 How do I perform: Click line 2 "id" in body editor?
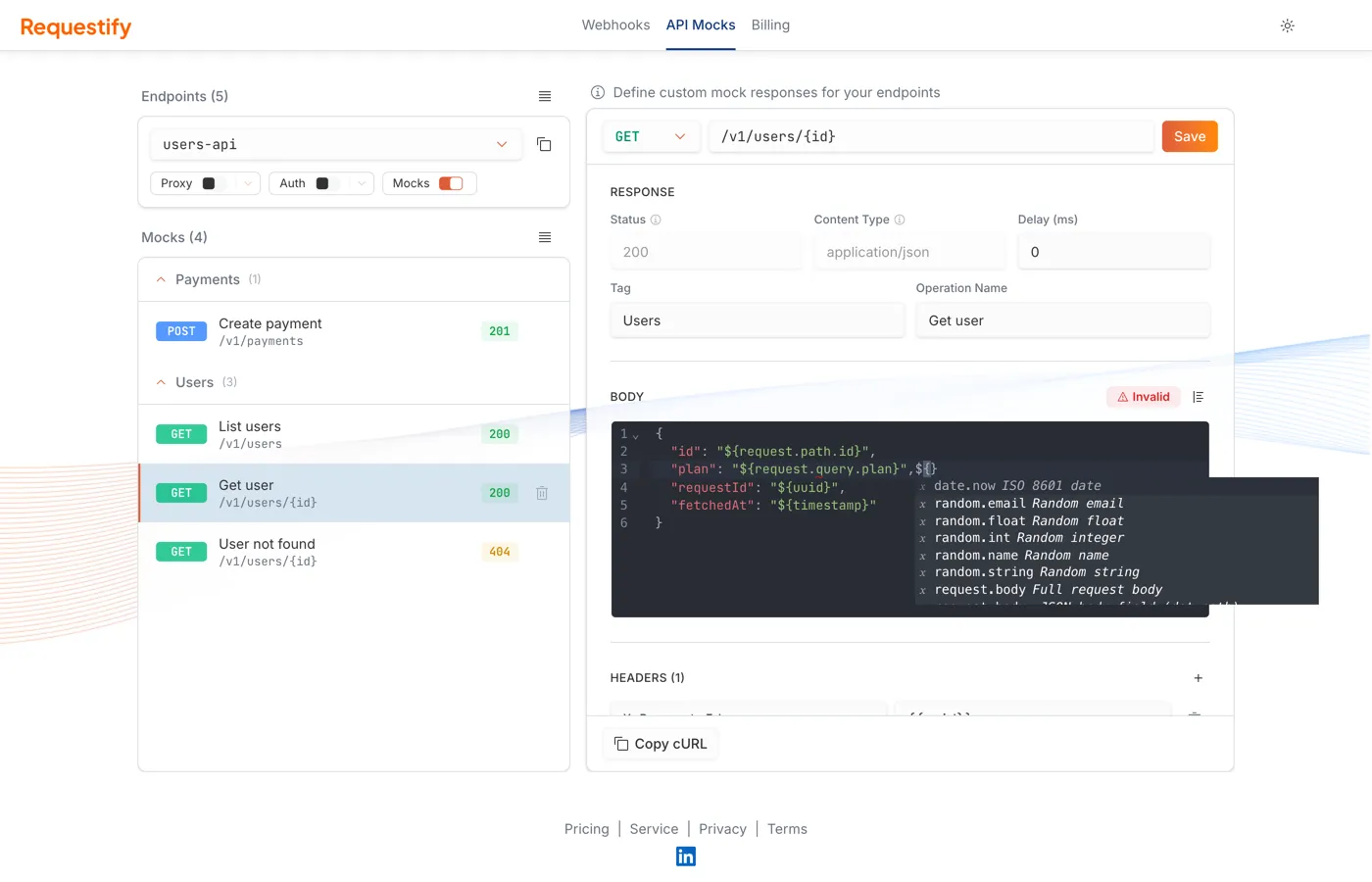(x=773, y=452)
